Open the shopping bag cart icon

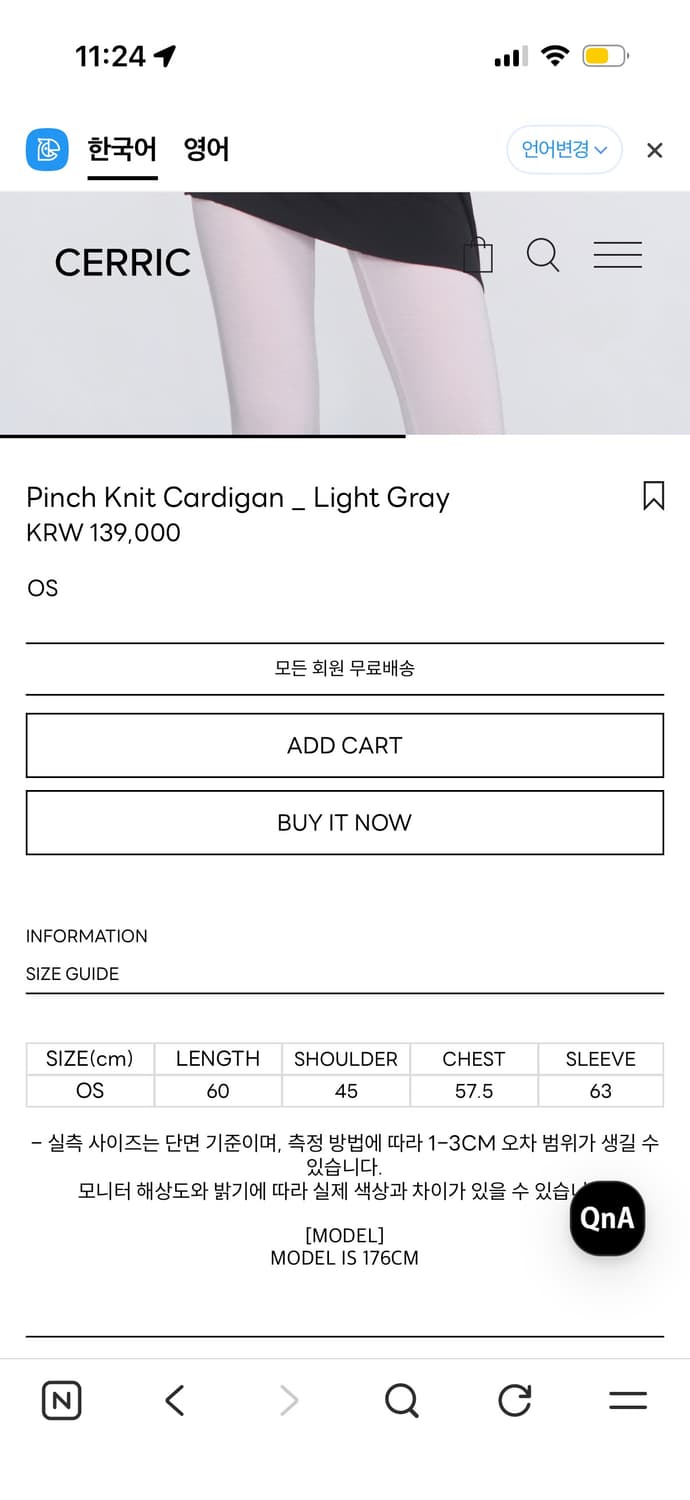point(479,256)
